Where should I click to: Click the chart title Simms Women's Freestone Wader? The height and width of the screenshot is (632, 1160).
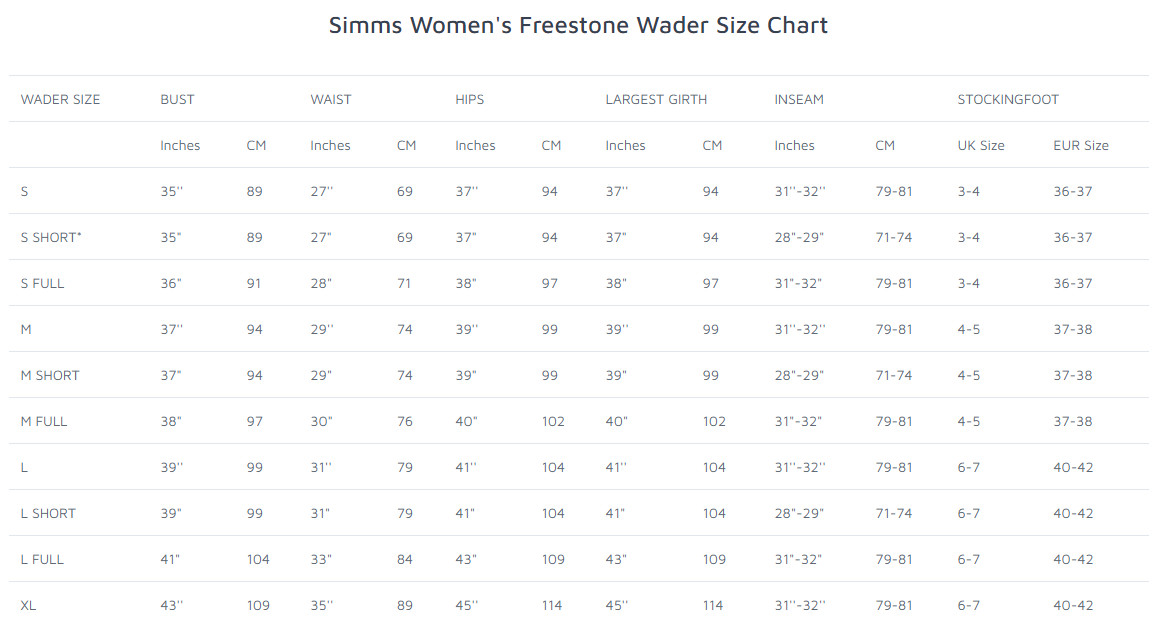tap(578, 25)
